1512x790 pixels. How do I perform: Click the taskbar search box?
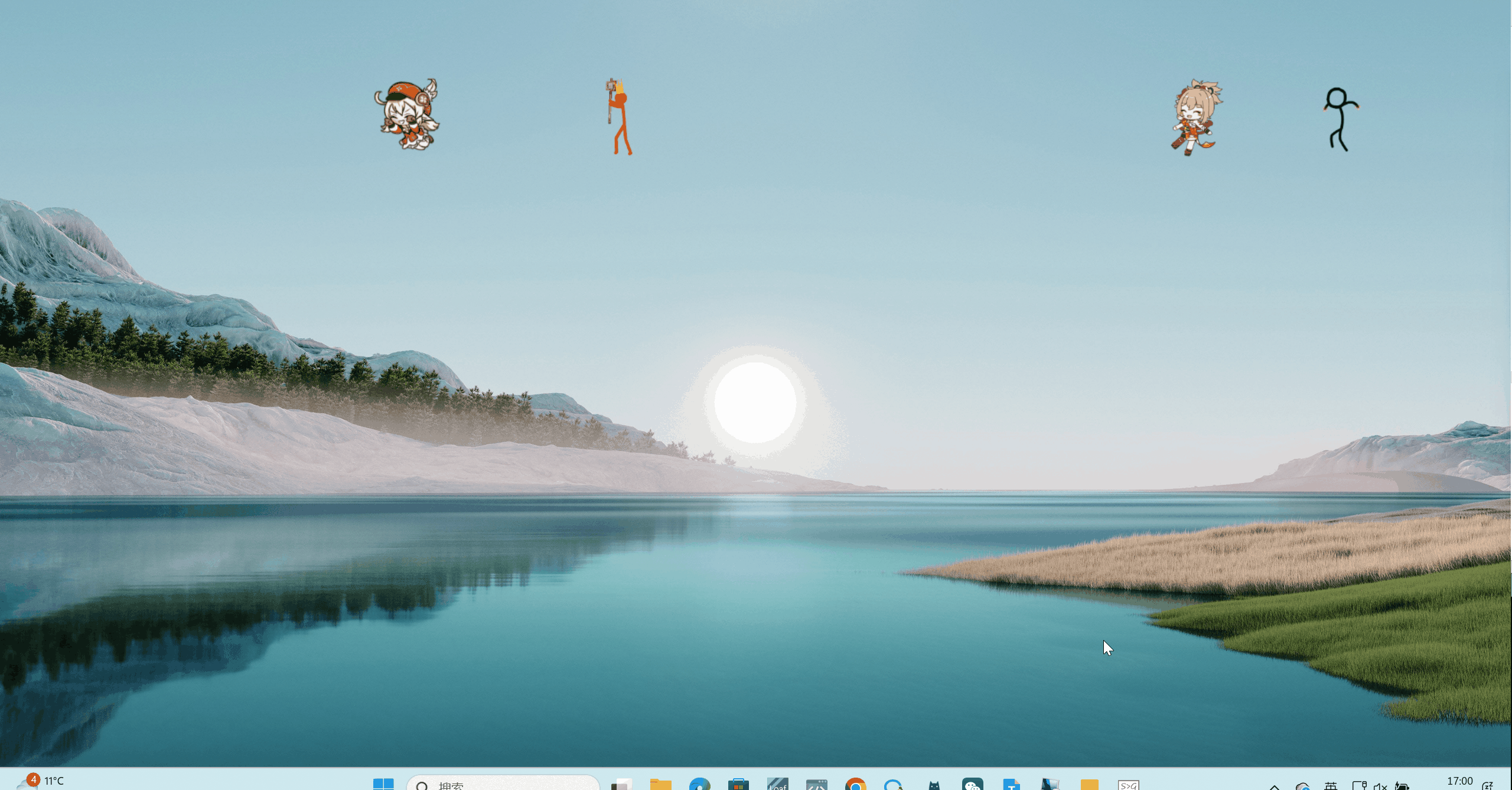[x=503, y=784]
